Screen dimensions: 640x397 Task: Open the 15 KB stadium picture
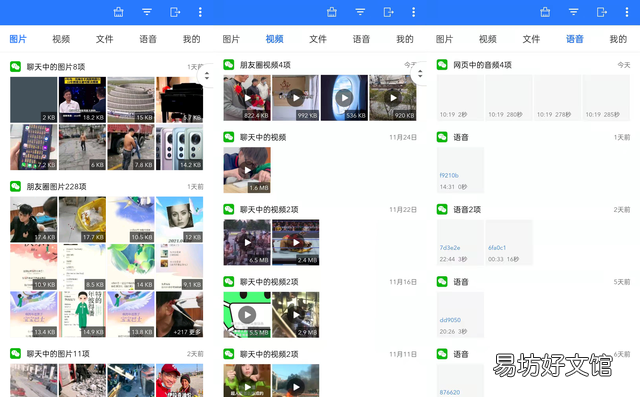[131, 100]
